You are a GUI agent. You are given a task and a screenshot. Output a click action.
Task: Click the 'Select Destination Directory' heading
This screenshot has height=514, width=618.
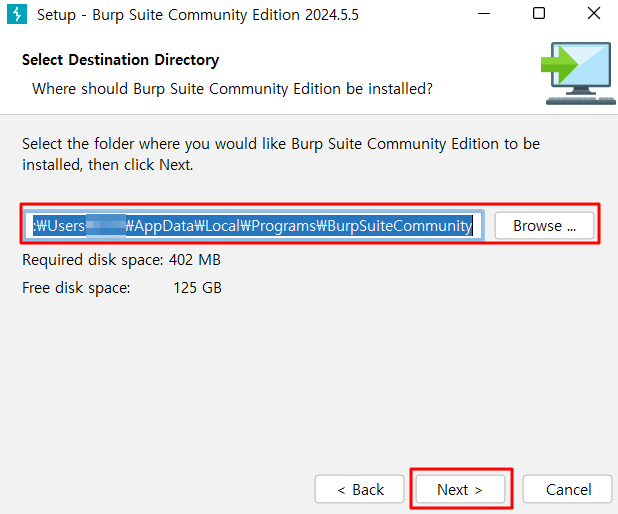click(x=121, y=60)
